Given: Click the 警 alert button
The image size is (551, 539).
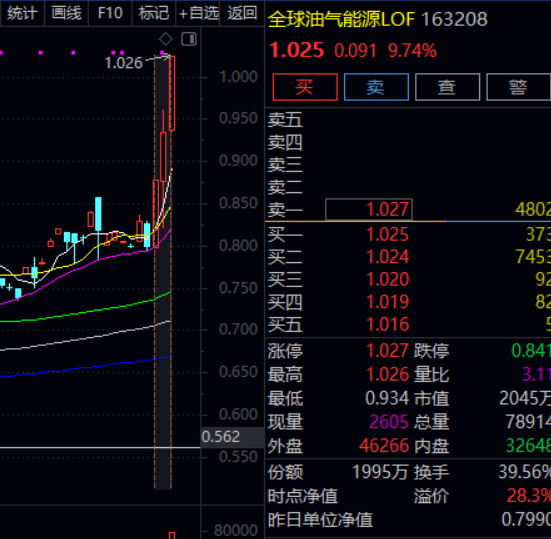Looking at the screenshot, I should (x=518, y=87).
